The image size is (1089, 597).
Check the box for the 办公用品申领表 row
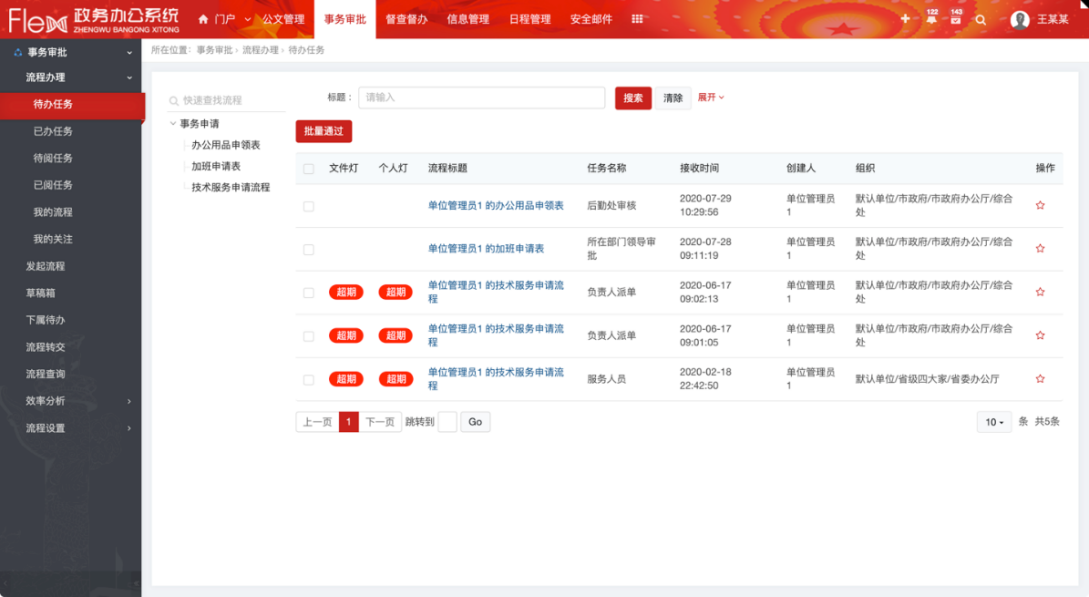click(x=308, y=206)
